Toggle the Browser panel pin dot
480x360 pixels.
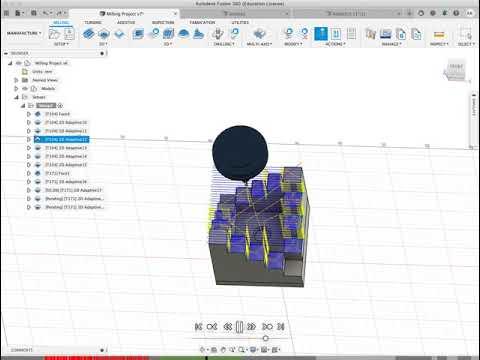[x=102, y=53]
